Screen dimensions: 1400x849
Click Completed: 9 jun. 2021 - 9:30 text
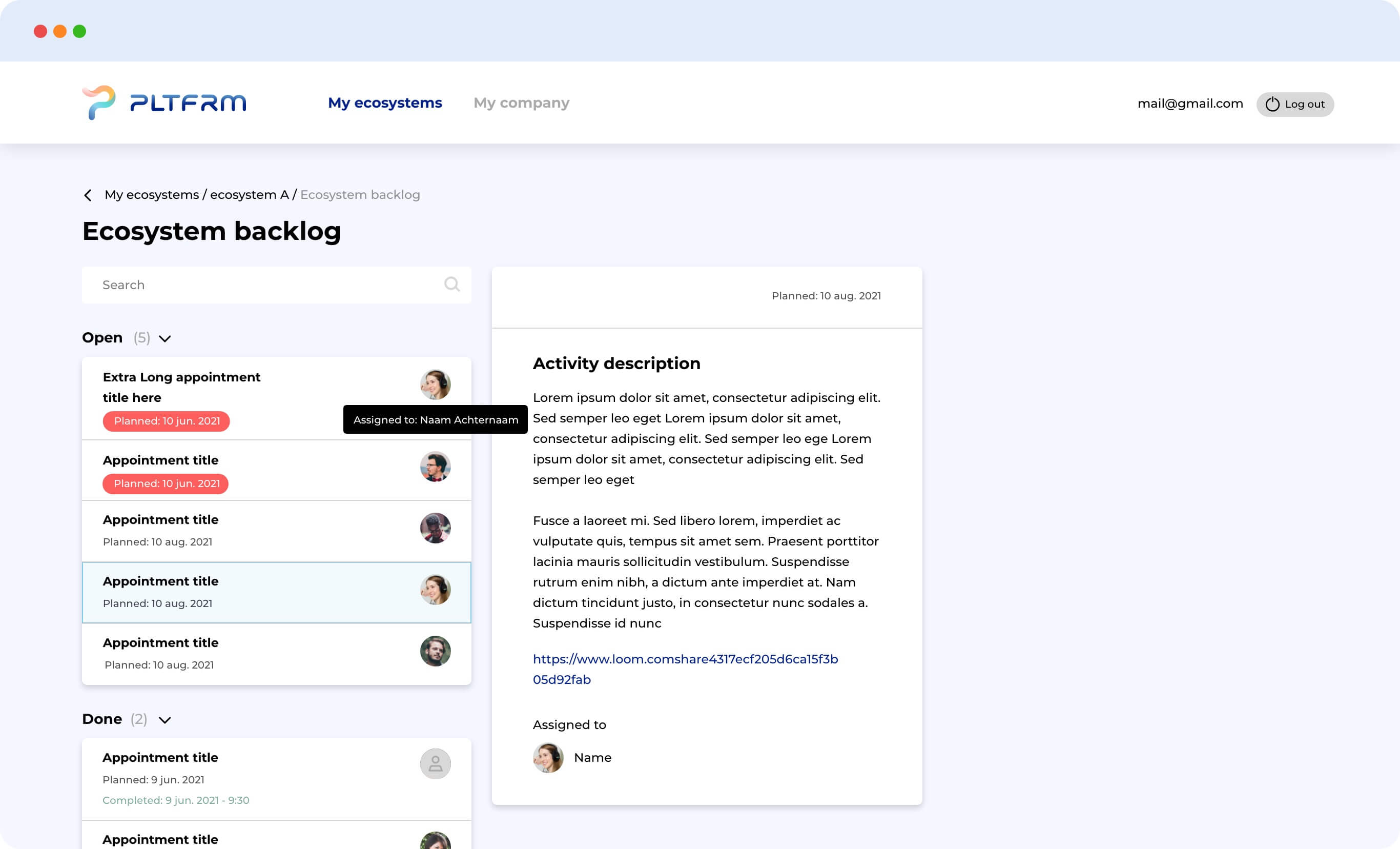176,800
